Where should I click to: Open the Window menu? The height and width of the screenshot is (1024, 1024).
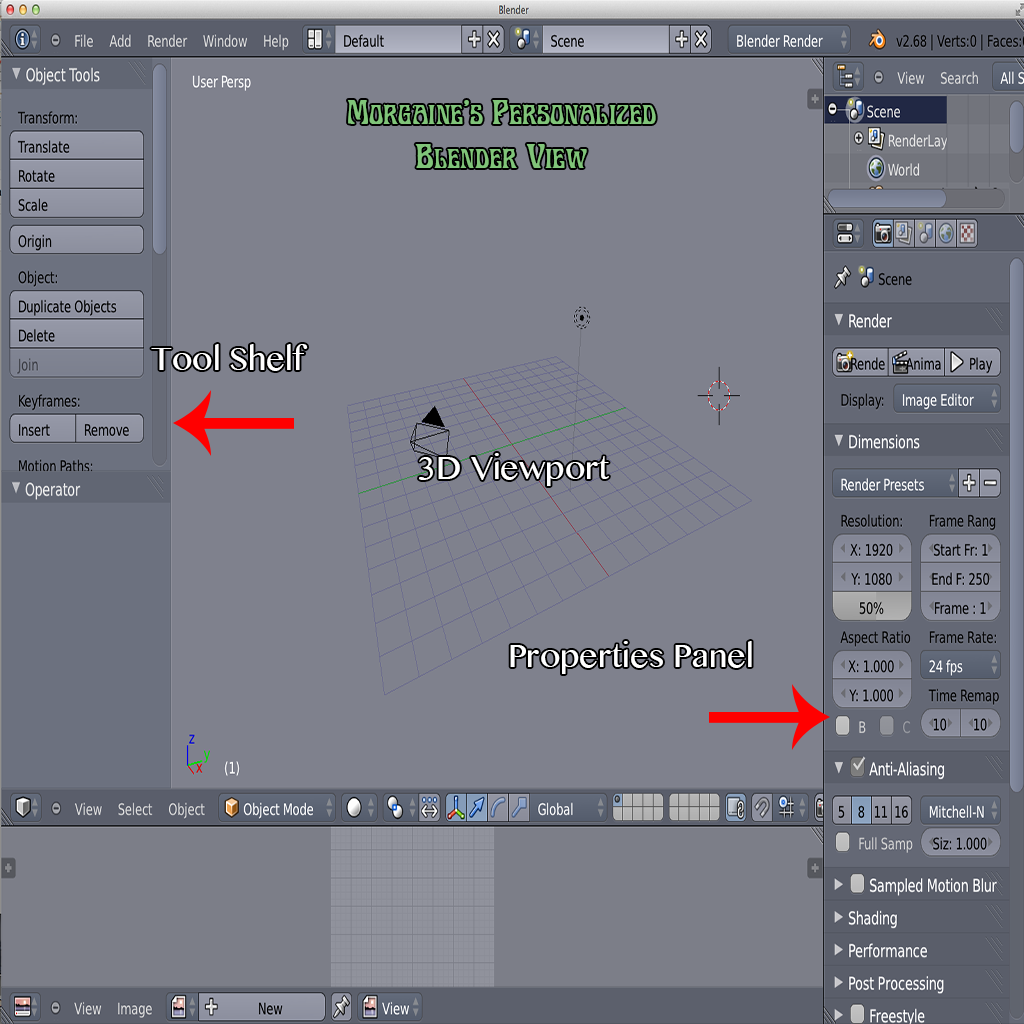pos(225,40)
